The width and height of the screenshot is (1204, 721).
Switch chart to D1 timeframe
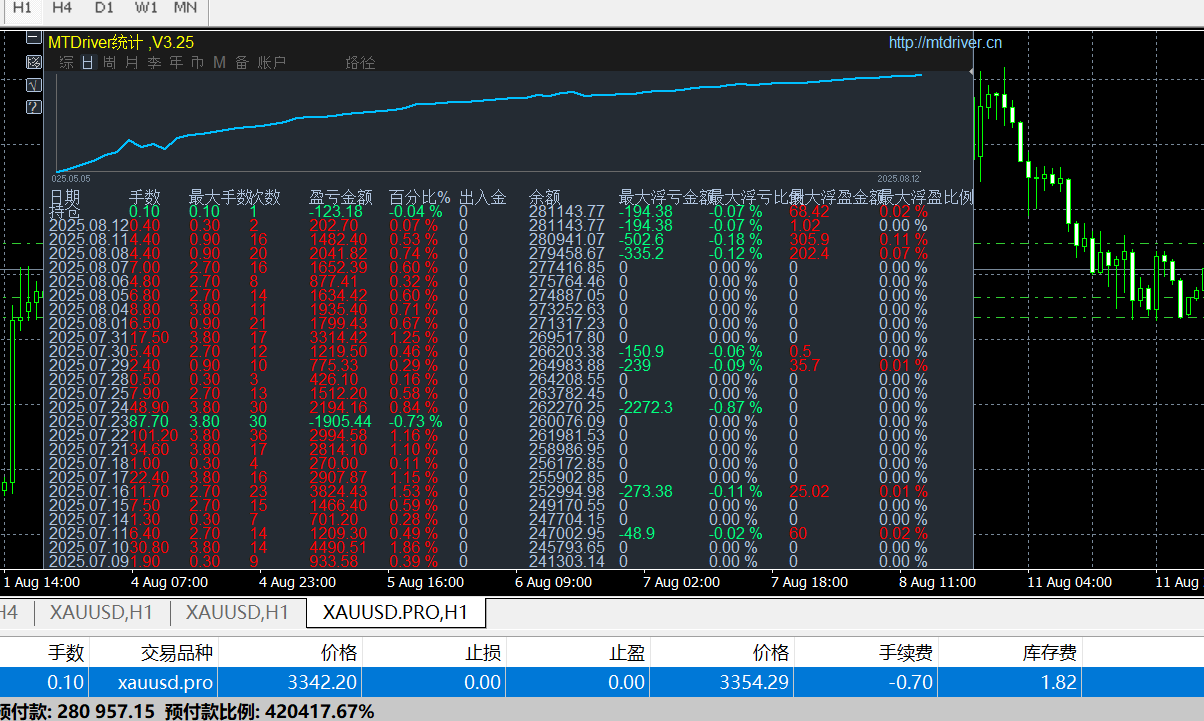pyautogui.click(x=104, y=8)
